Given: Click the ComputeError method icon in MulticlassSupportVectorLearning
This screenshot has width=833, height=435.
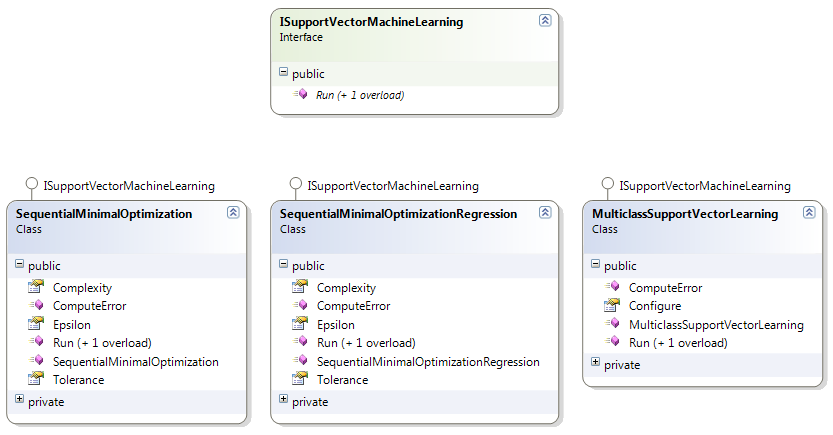Looking at the screenshot, I should point(612,286).
